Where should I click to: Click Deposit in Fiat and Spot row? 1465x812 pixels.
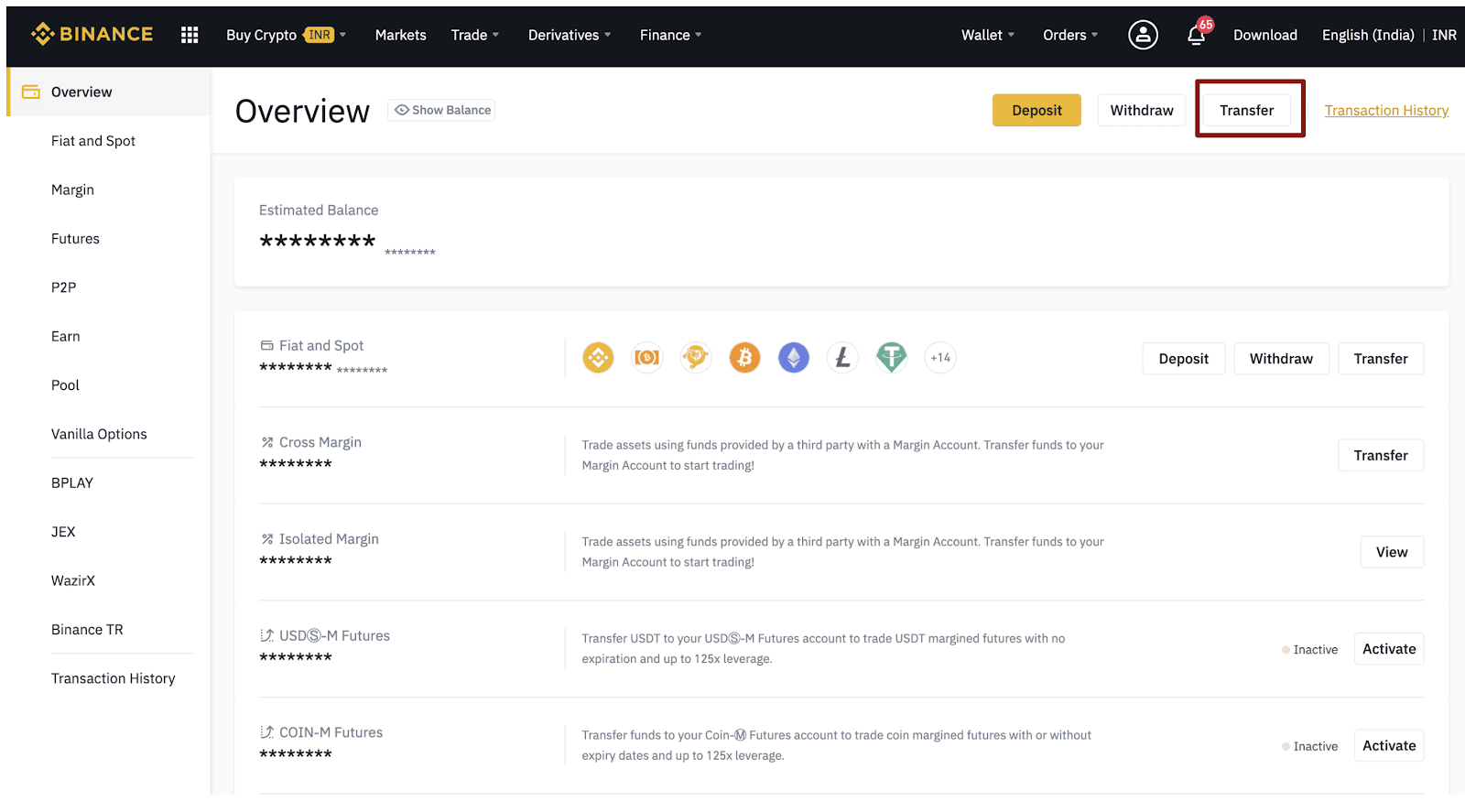(1184, 359)
